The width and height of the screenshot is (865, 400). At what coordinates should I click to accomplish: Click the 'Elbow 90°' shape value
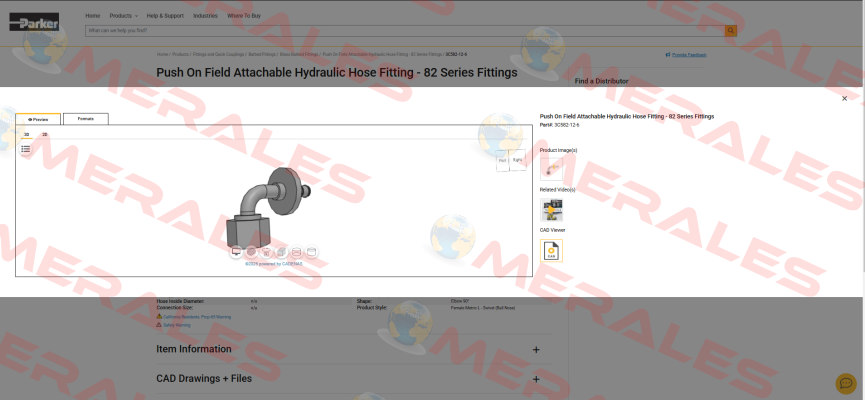pyautogui.click(x=459, y=302)
